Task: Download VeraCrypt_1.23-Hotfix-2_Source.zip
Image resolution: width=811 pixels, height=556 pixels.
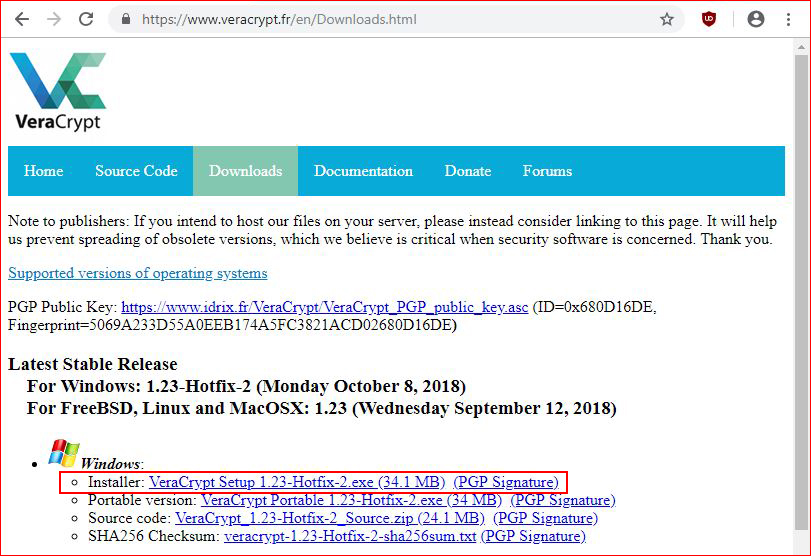Action: (x=329, y=518)
